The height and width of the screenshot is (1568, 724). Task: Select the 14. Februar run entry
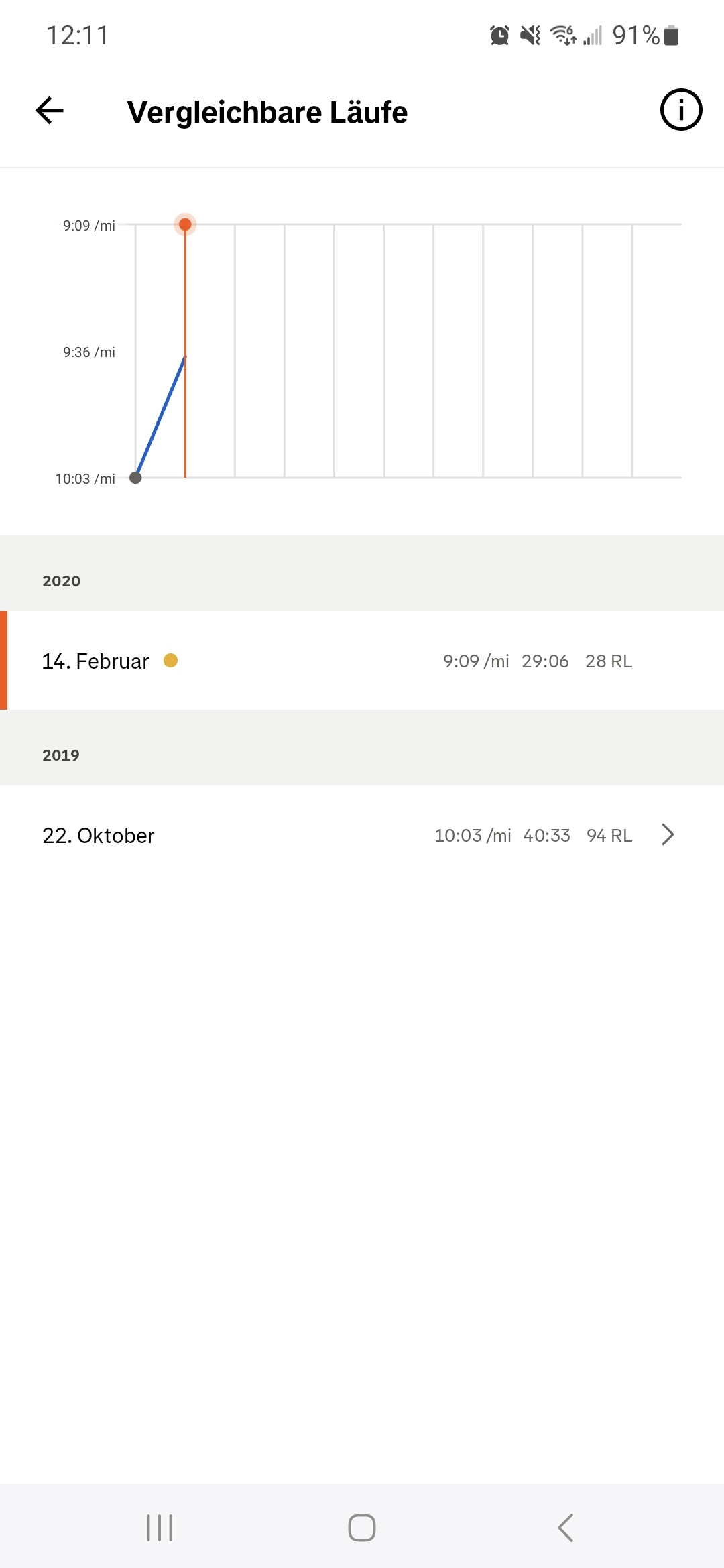click(x=362, y=661)
